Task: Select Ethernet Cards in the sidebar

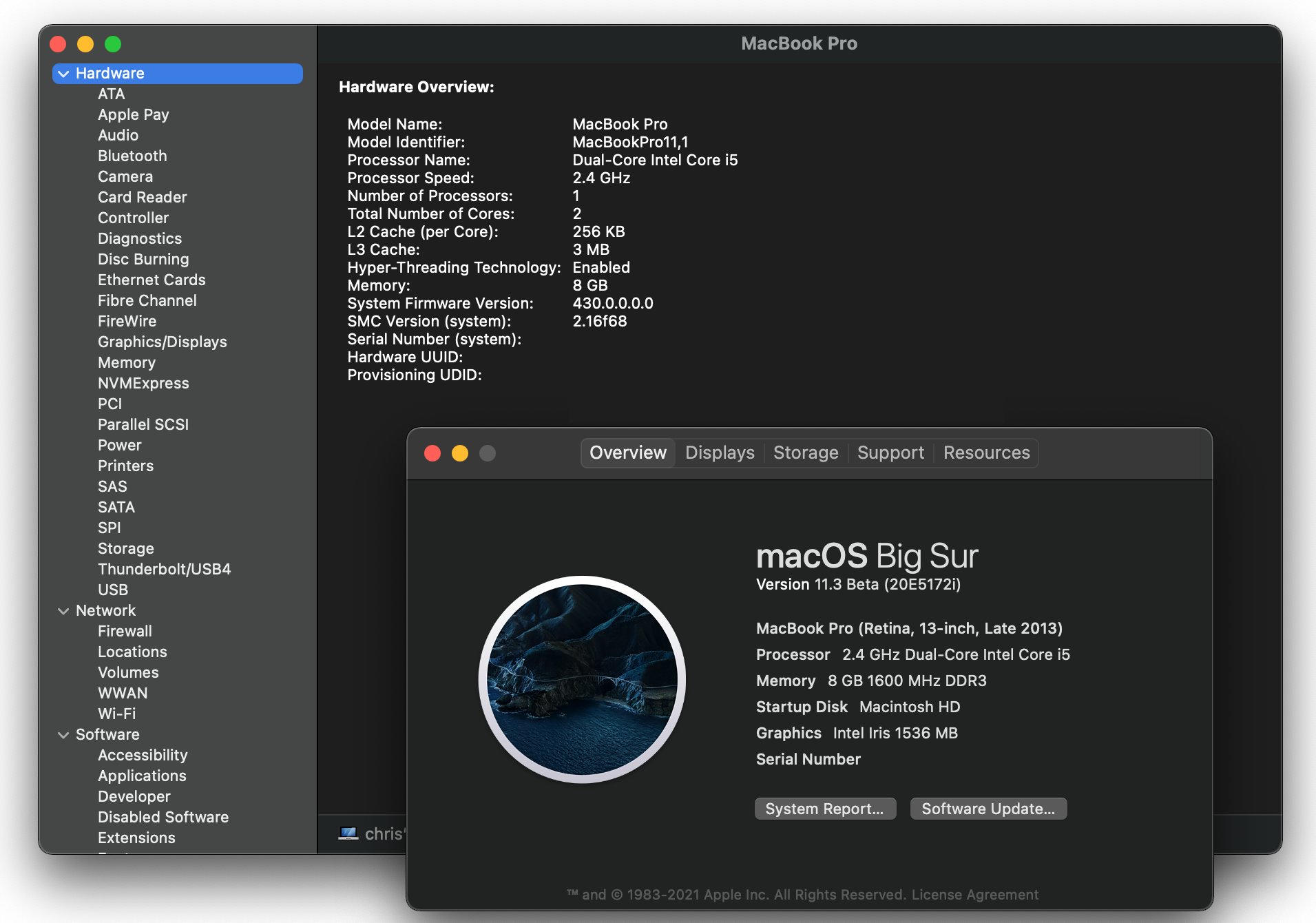Action: 152,280
